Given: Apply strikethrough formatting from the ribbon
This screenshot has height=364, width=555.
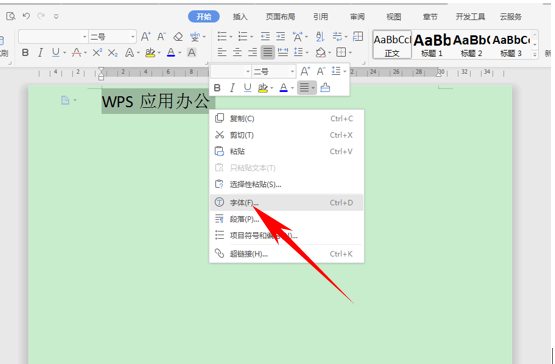Looking at the screenshot, I should point(76,53).
